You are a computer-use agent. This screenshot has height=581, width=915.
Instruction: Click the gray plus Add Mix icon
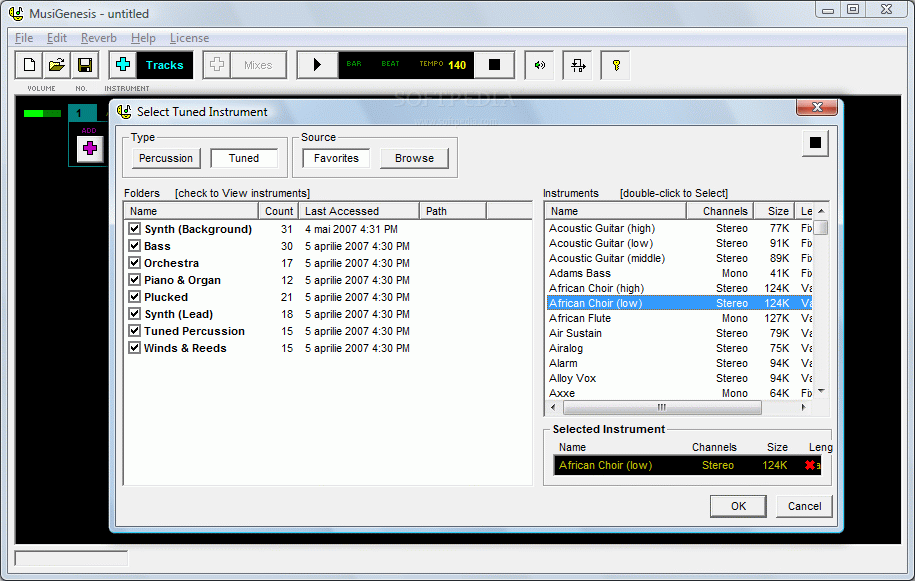[217, 65]
